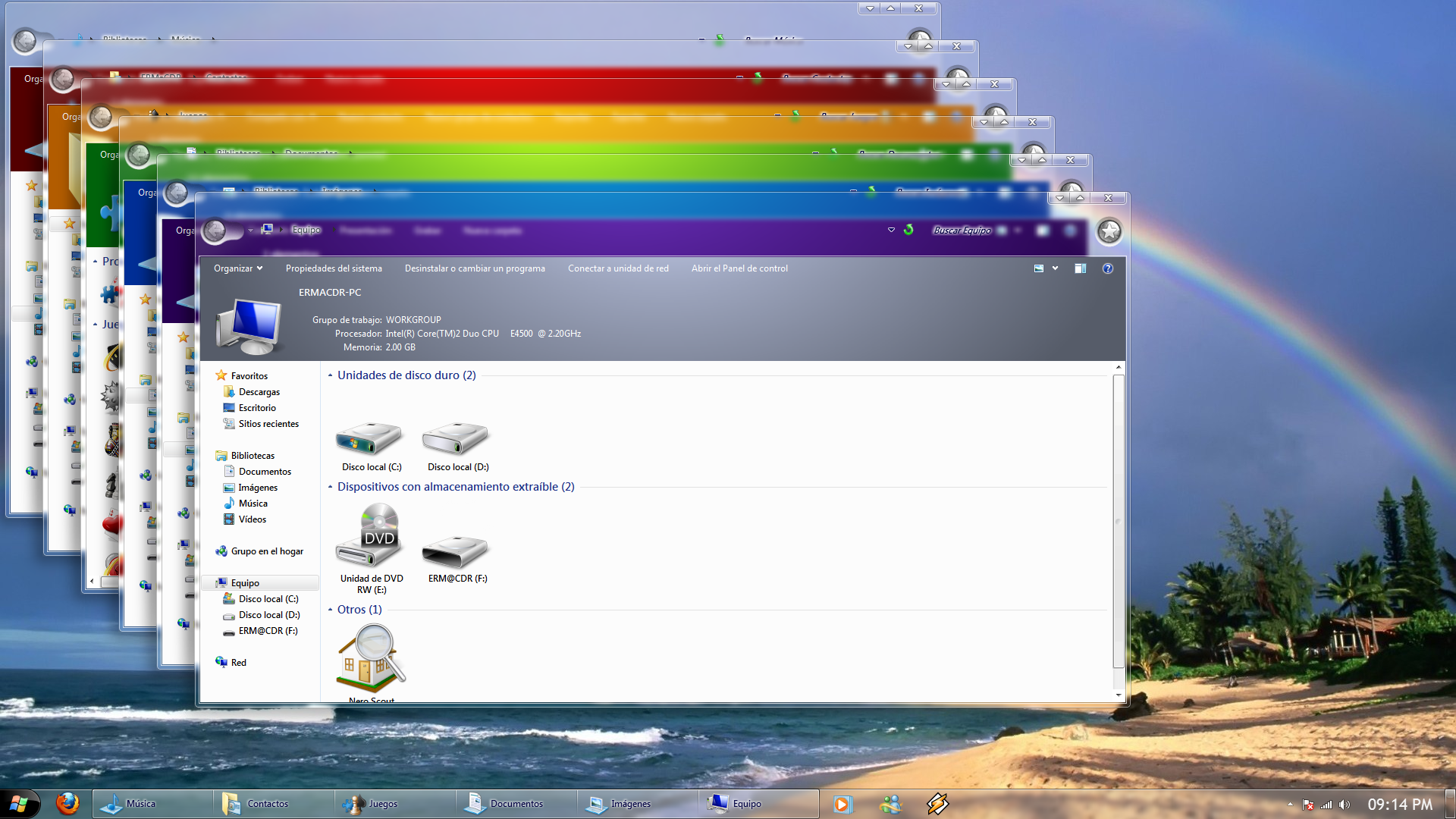This screenshot has width=1456, height=819.
Task: Click the scroll down arrow in Equipo window
Action: click(1118, 695)
